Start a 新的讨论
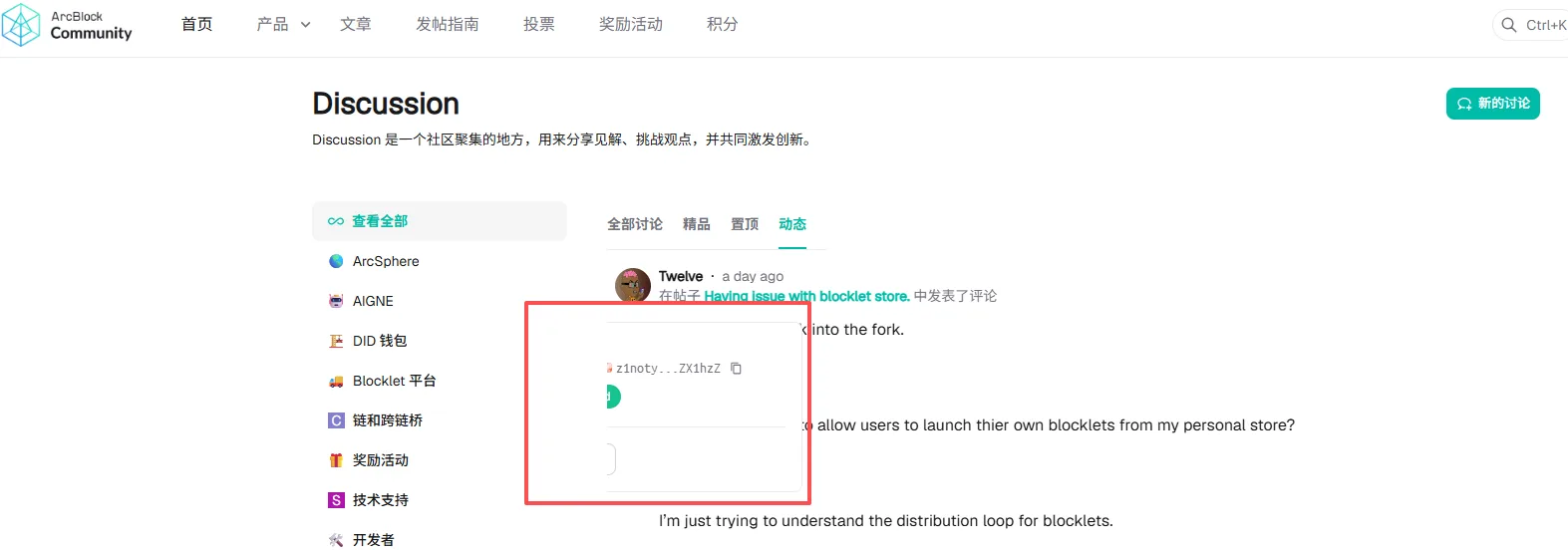 coord(1492,104)
